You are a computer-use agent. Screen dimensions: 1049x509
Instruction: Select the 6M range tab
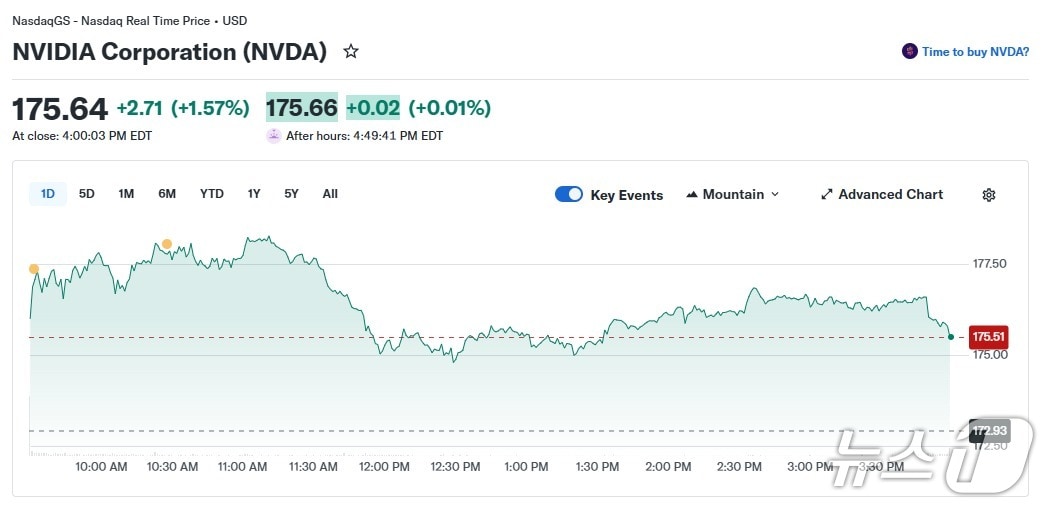click(x=167, y=194)
